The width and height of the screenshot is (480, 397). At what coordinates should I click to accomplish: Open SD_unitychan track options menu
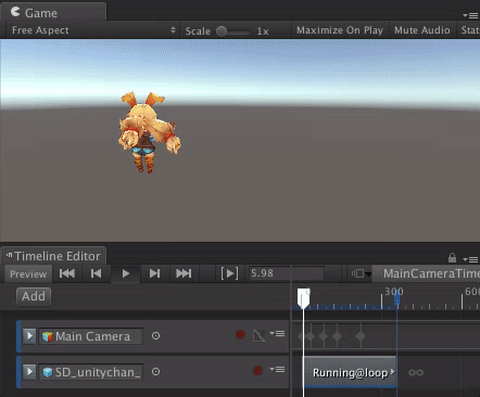[x=277, y=369]
